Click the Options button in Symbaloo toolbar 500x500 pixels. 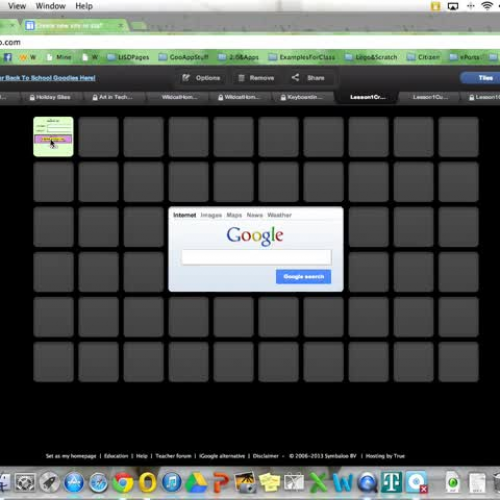201,78
